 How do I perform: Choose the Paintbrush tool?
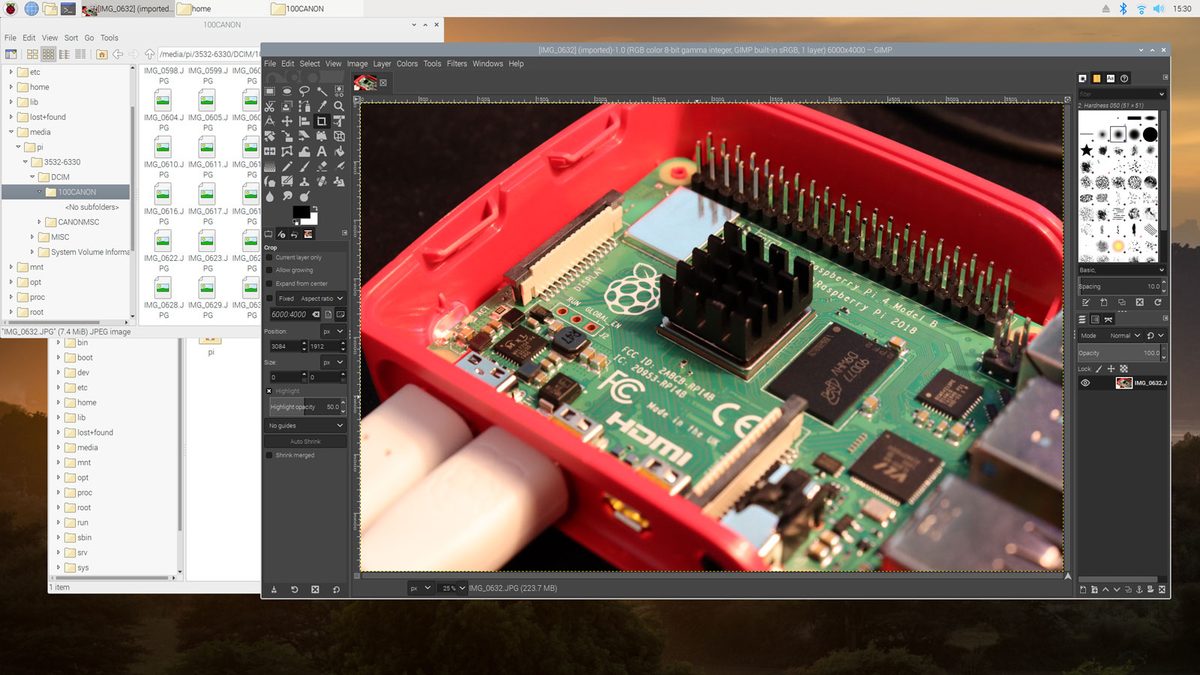click(x=304, y=167)
